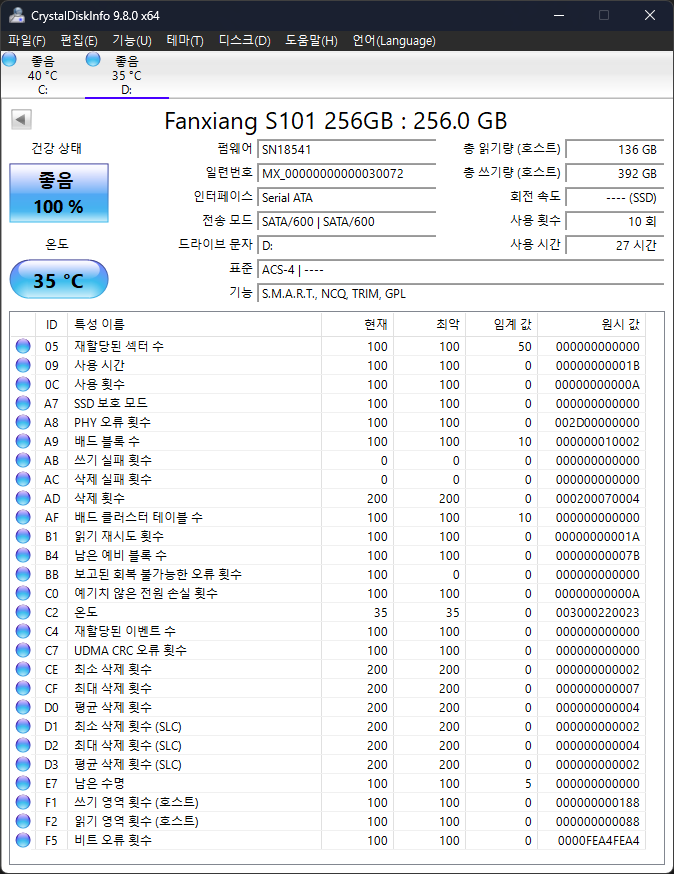The width and height of the screenshot is (674, 874).
Task: Click the raw value 002D00000000
Action: pyautogui.click(x=597, y=423)
